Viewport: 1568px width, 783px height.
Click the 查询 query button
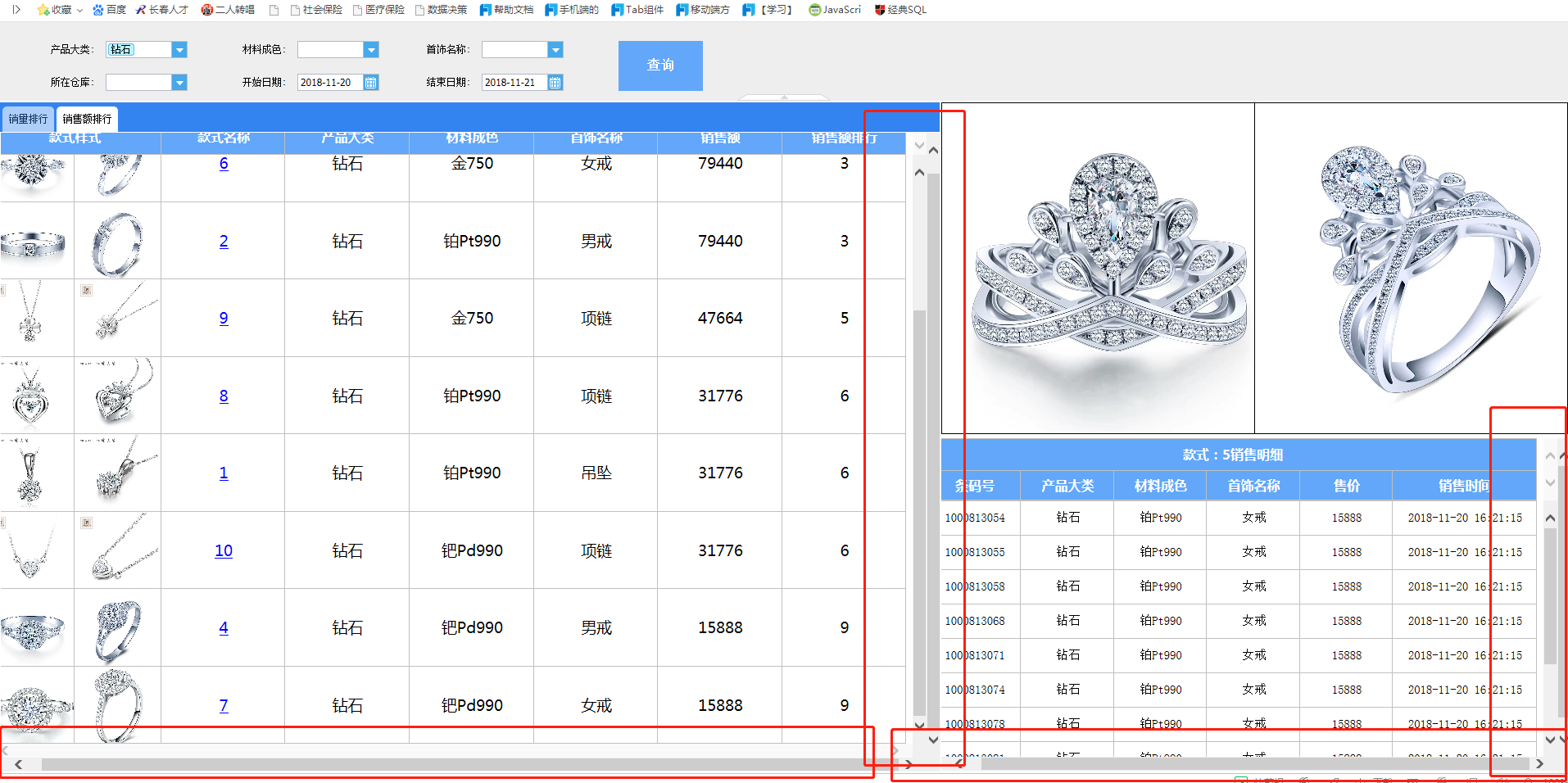tap(660, 66)
